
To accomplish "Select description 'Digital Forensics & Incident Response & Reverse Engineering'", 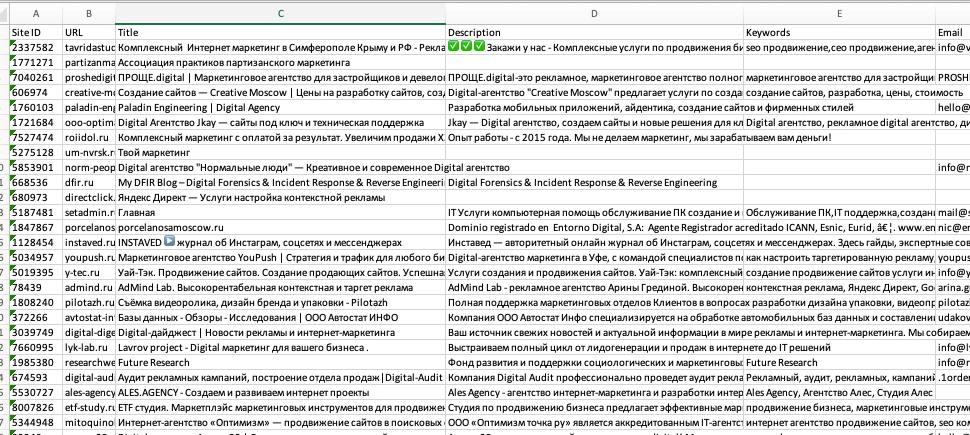I will pyautogui.click(x=594, y=183).
